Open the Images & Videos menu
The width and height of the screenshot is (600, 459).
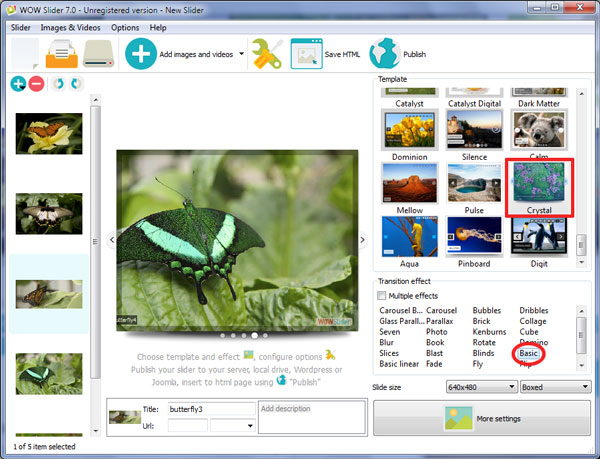tap(70, 28)
